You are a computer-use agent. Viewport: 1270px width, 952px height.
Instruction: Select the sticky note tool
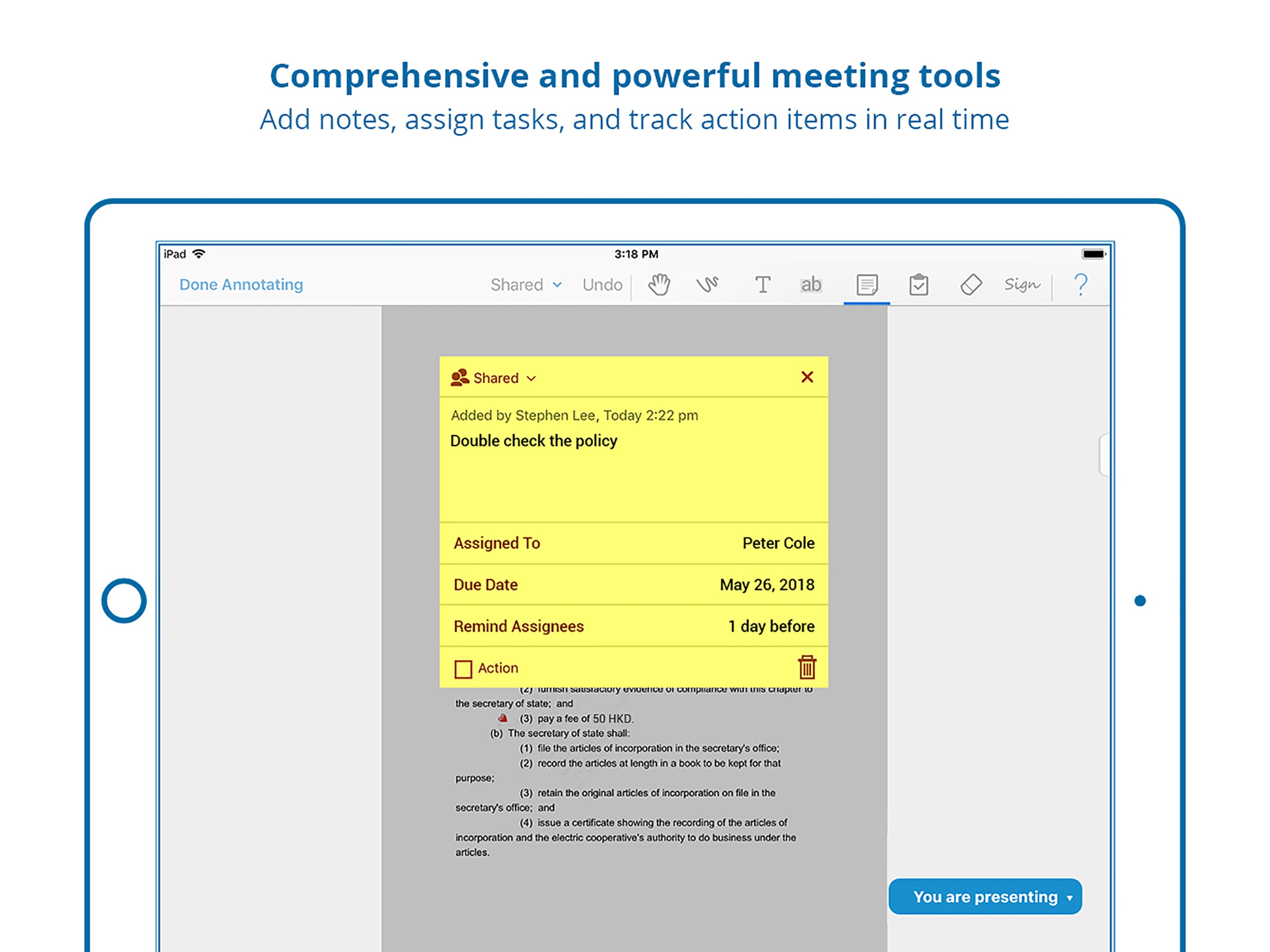click(x=867, y=285)
